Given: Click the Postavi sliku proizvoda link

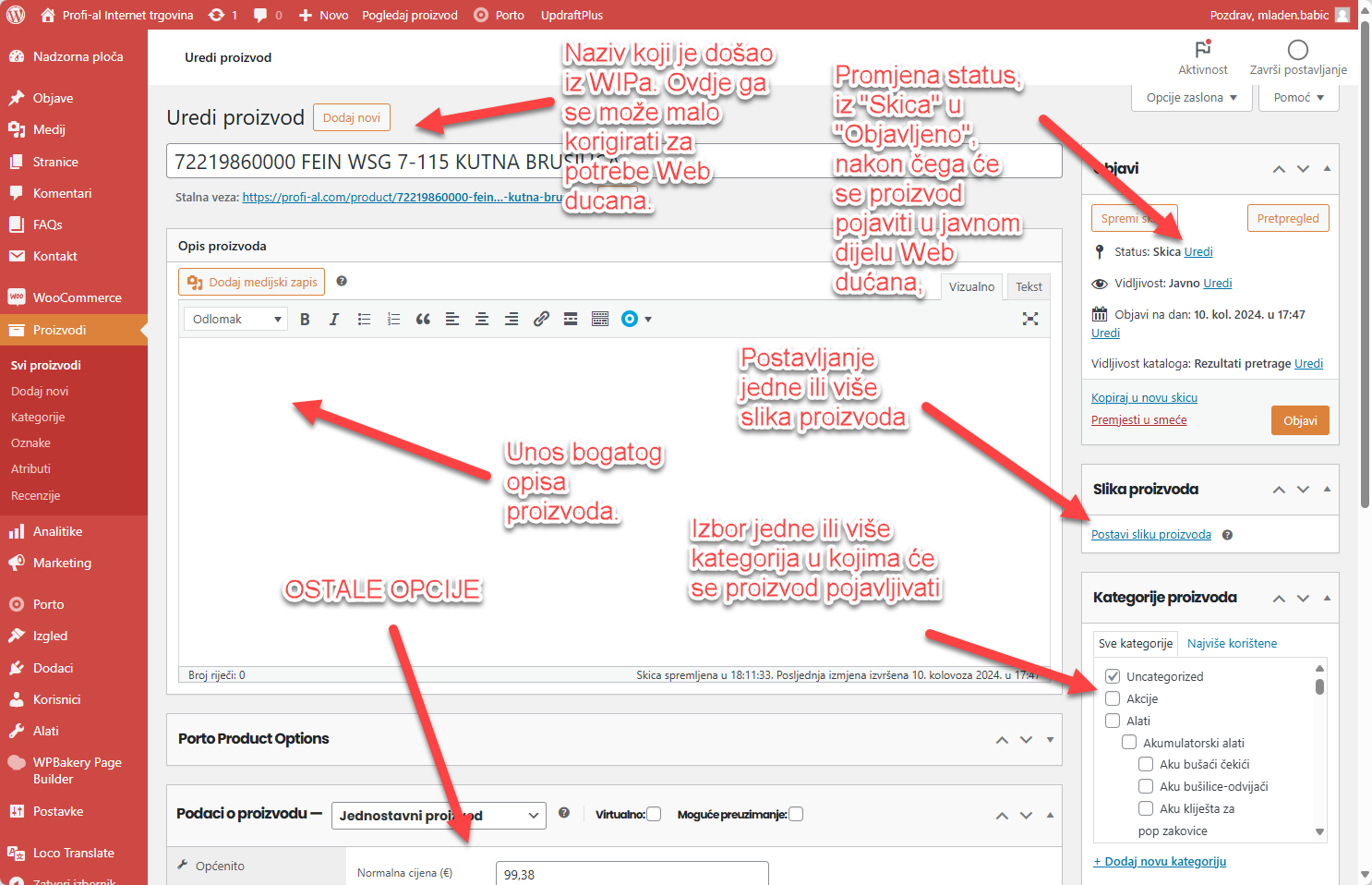Looking at the screenshot, I should click(1150, 535).
